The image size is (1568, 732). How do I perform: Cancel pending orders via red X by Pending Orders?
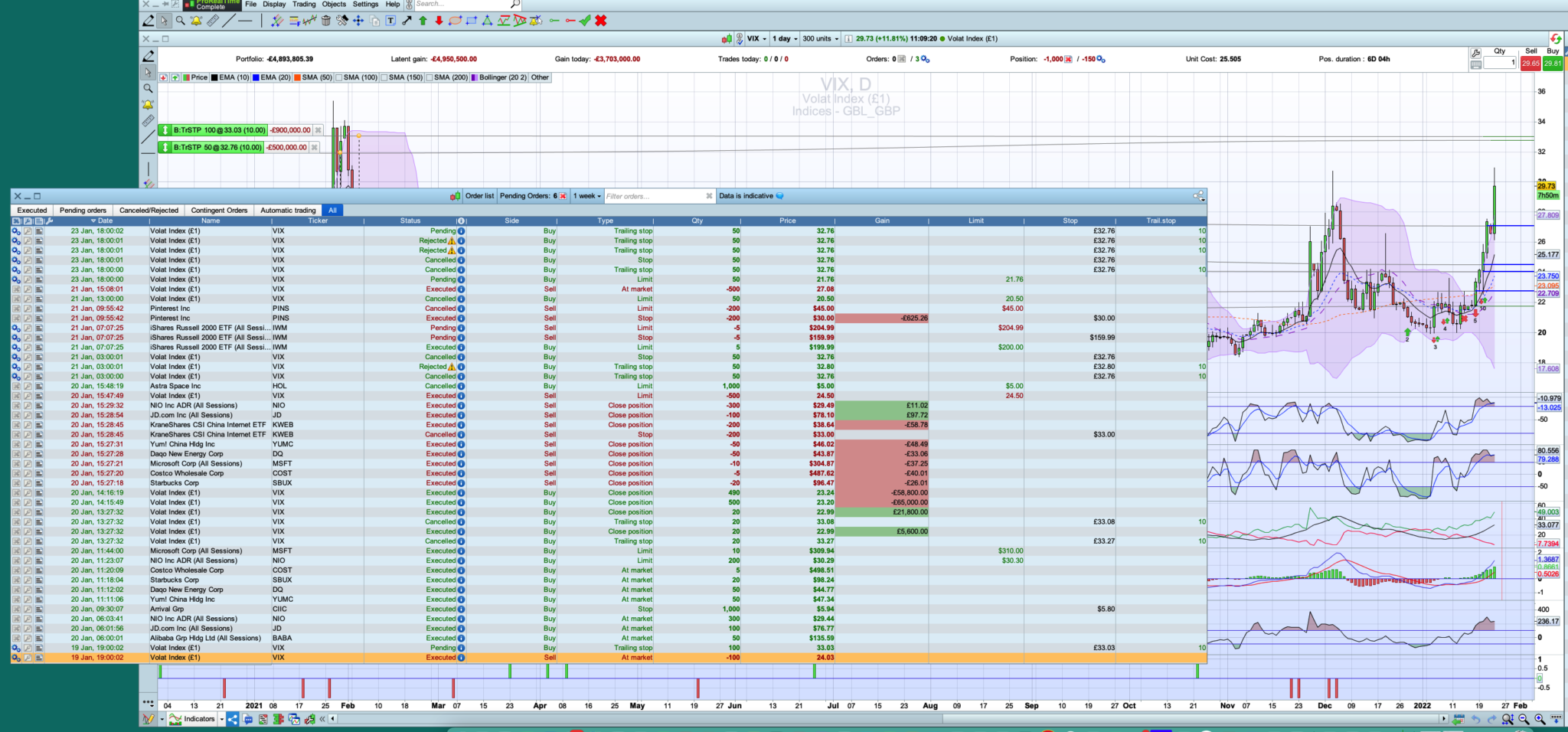point(563,196)
